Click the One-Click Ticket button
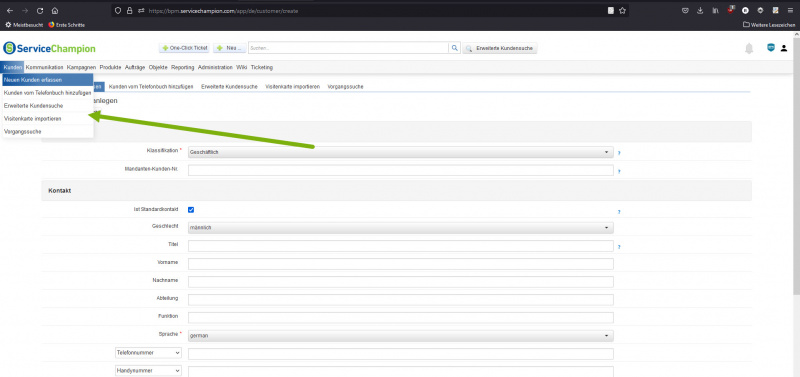 [x=184, y=48]
